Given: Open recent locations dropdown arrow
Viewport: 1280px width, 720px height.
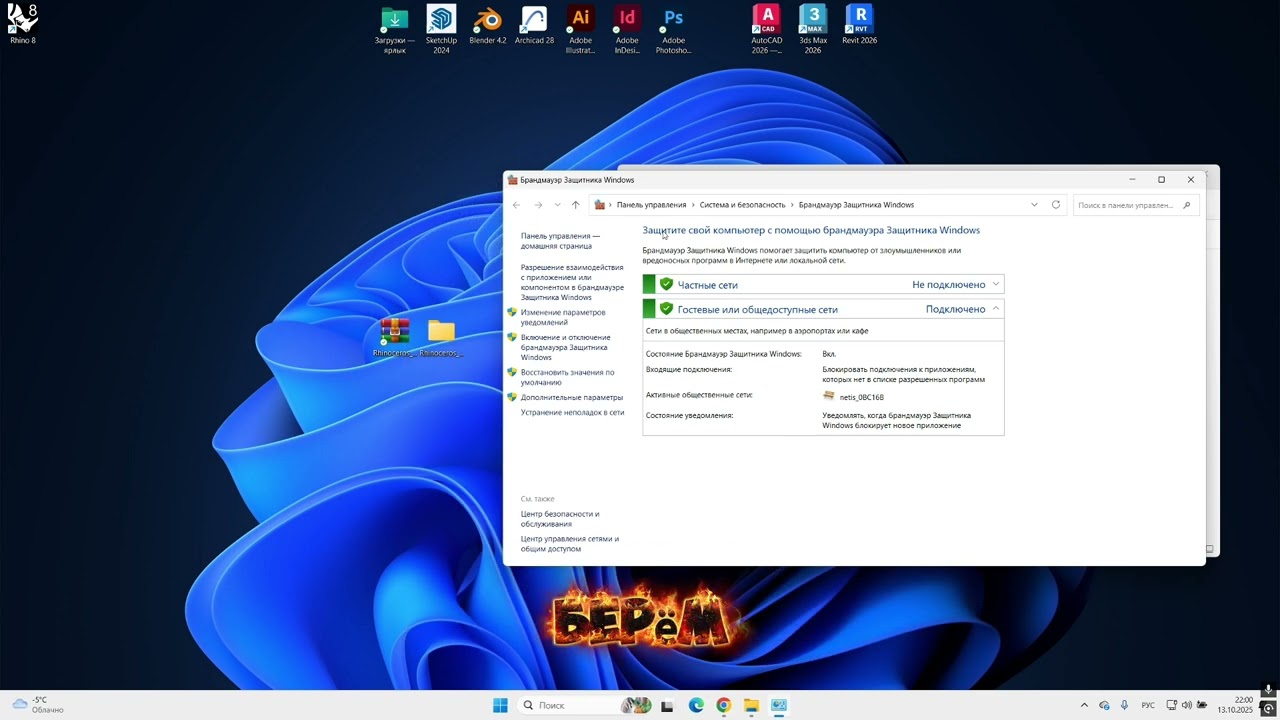Looking at the screenshot, I should pos(557,205).
